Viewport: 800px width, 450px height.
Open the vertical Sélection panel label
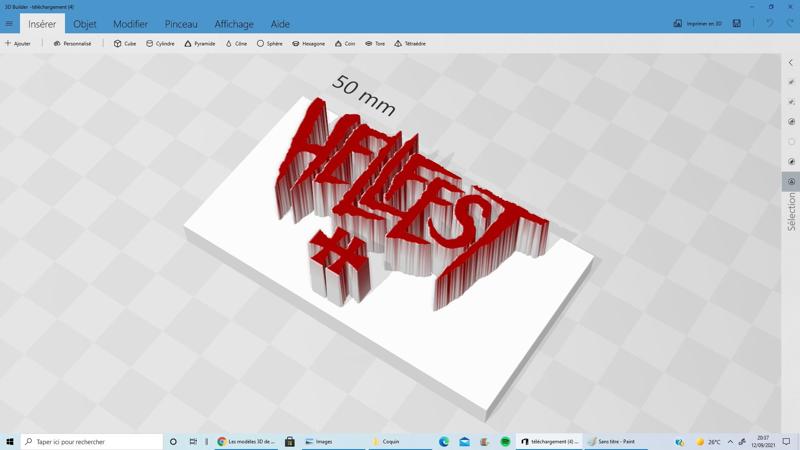point(791,212)
